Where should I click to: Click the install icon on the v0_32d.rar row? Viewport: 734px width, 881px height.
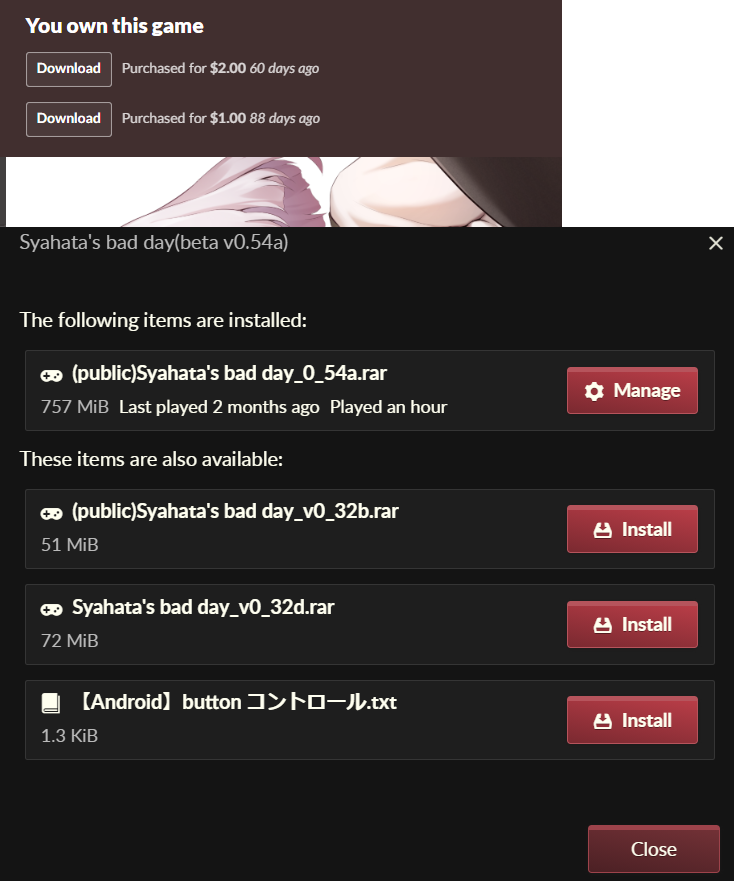tap(602, 625)
